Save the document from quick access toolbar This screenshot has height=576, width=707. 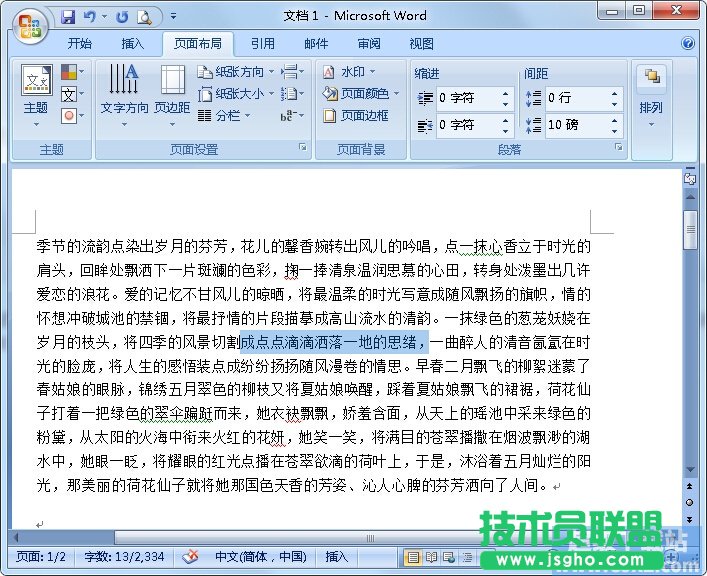pos(68,17)
